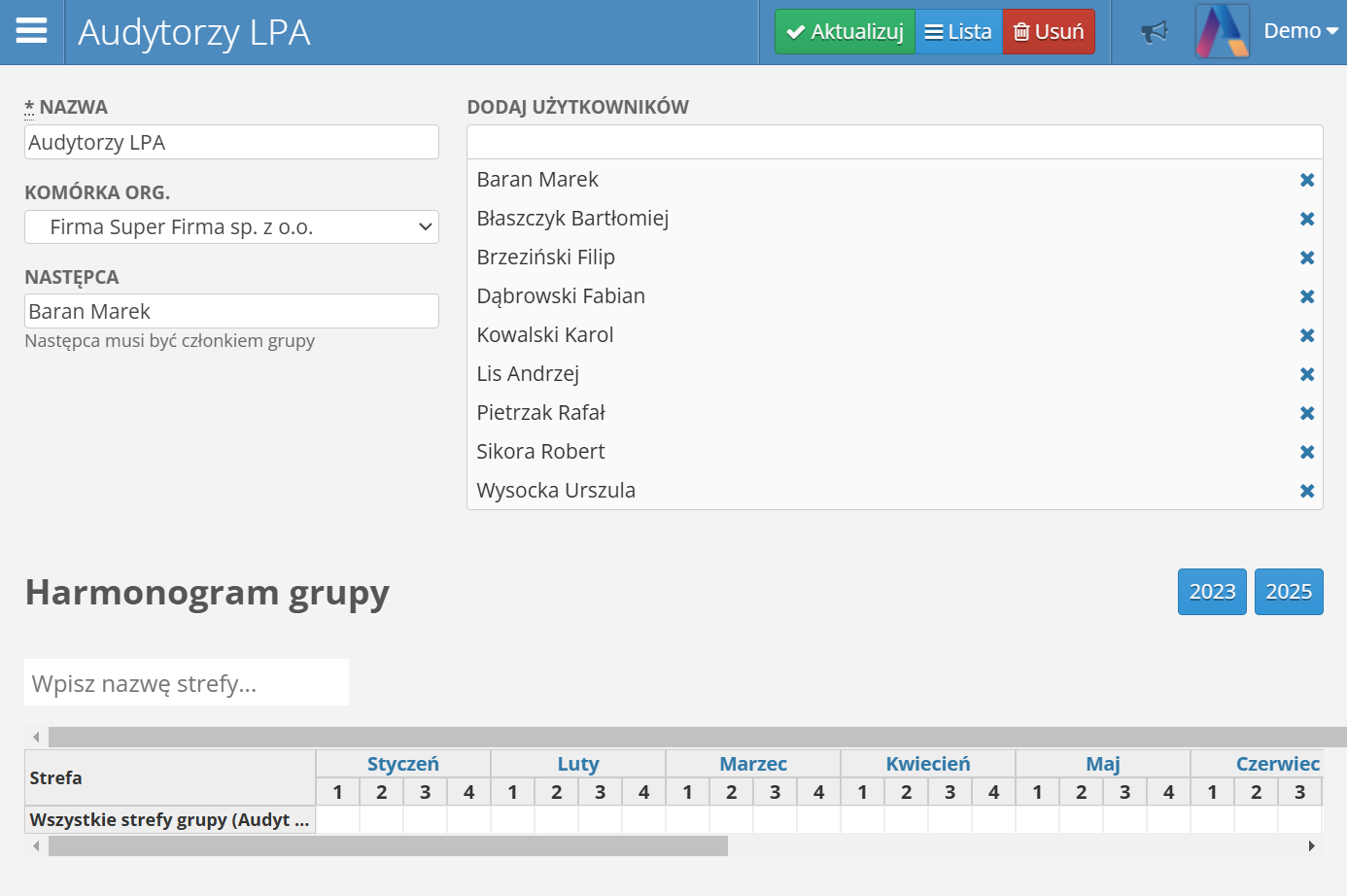
Task: Focus the Dodaj użytkowników search field
Action: tap(894, 142)
